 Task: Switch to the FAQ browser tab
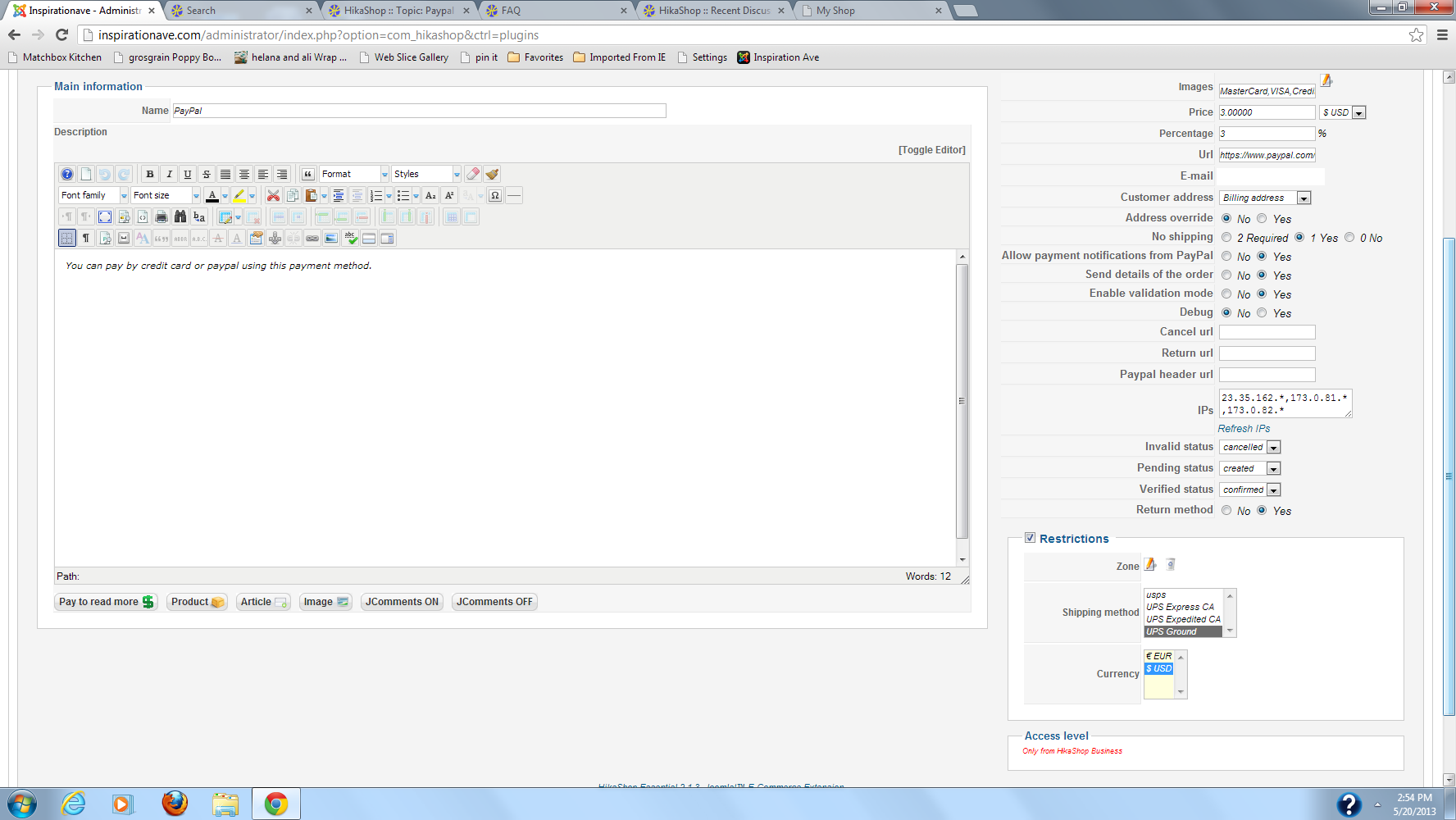click(556, 11)
